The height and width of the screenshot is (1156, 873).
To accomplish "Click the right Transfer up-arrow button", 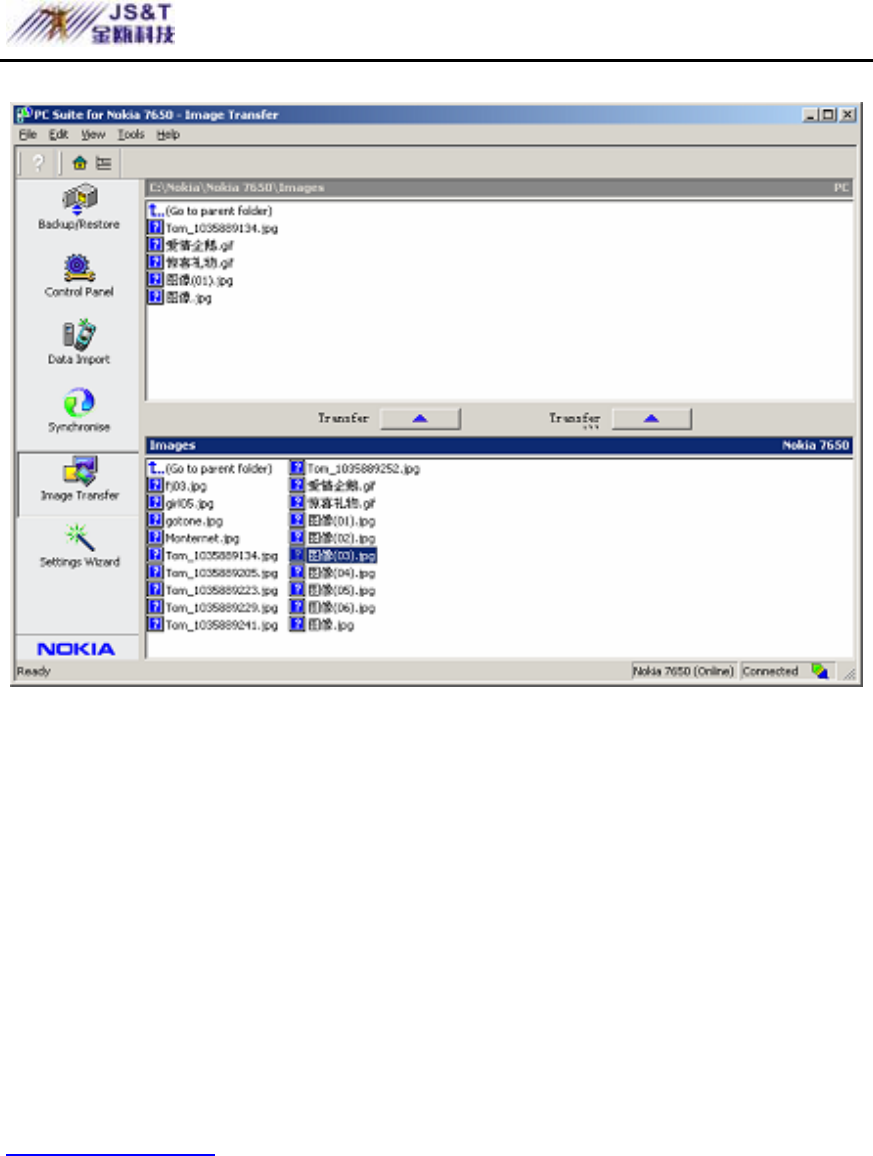I will tap(652, 419).
